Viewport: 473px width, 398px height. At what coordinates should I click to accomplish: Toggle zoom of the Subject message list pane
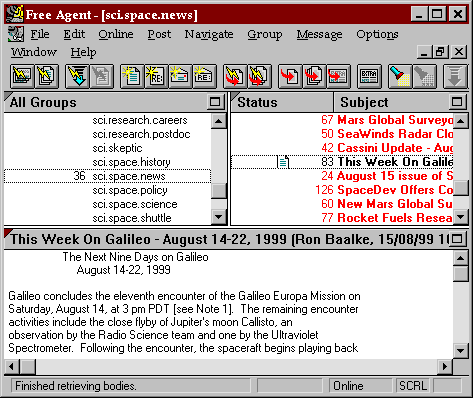click(457, 102)
